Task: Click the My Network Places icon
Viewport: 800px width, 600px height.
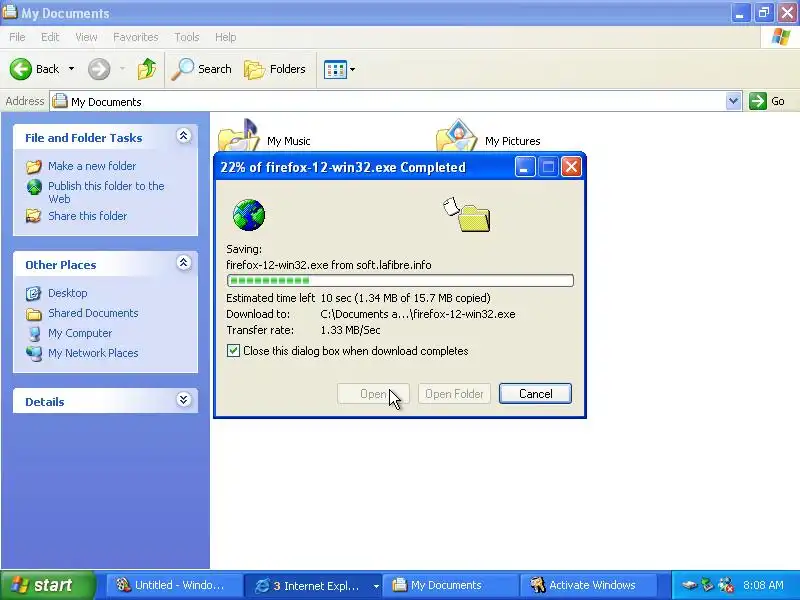Action: (x=34, y=353)
